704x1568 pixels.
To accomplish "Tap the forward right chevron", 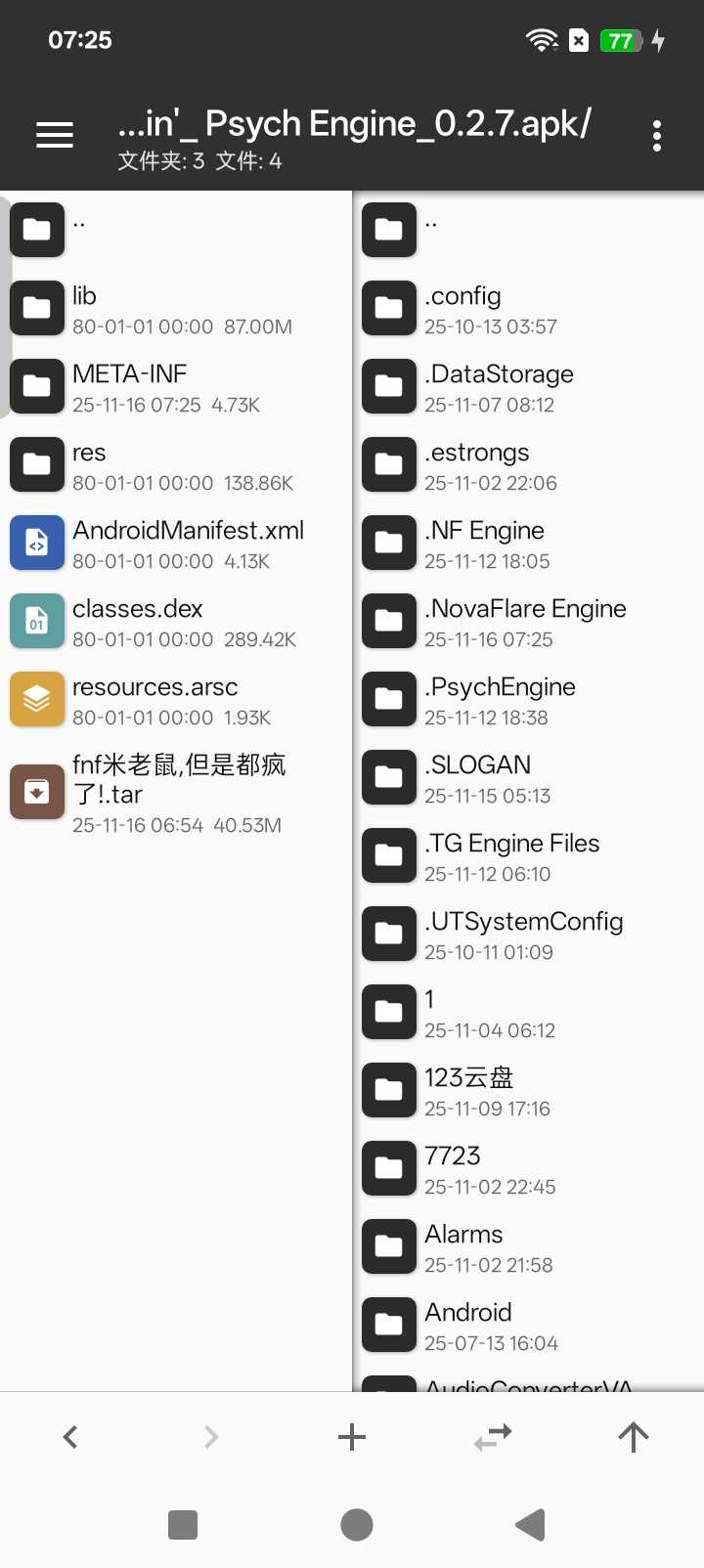I will (x=211, y=1436).
